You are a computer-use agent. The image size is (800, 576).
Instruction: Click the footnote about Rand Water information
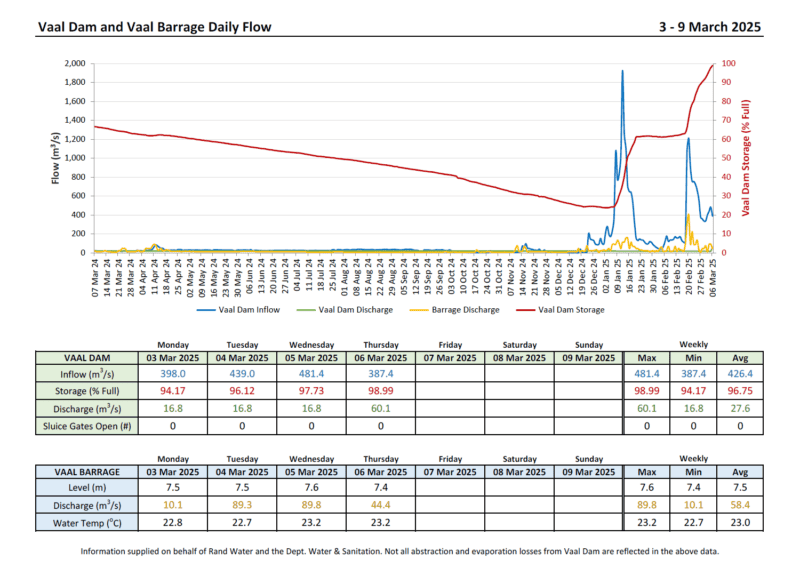coord(400,551)
